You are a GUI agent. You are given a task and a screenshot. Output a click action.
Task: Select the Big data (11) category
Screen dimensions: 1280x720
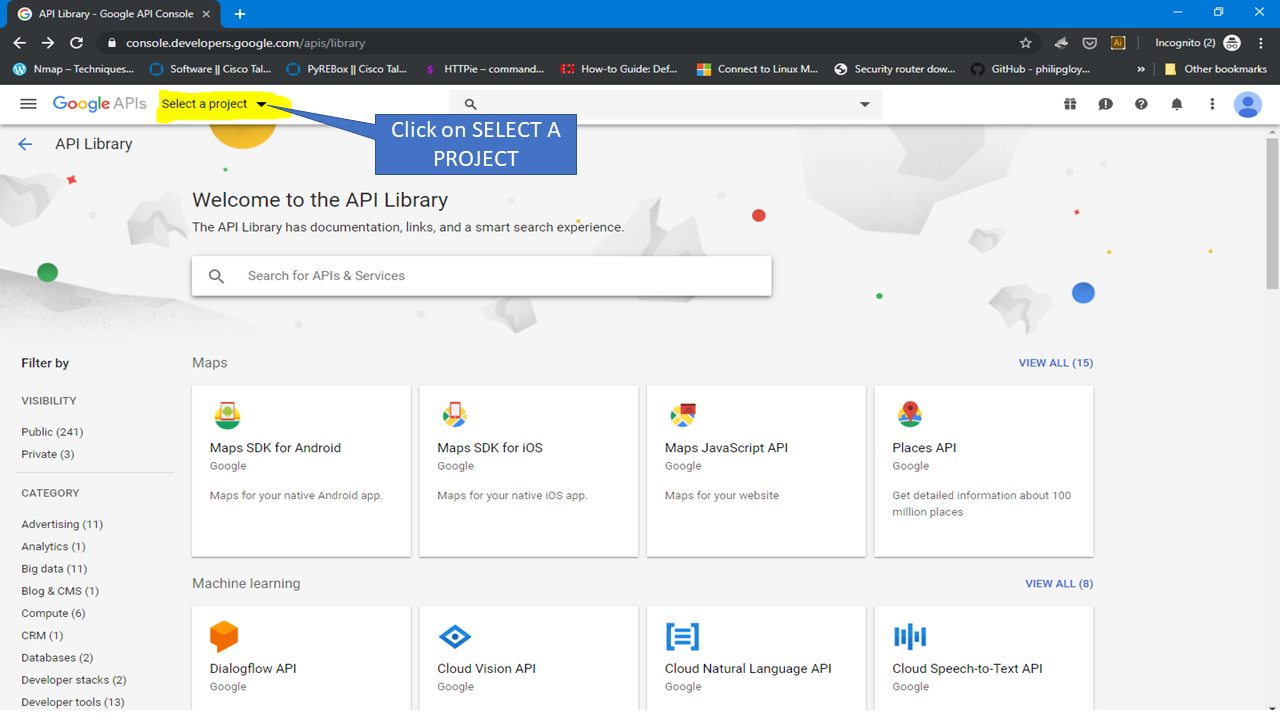click(x=54, y=569)
